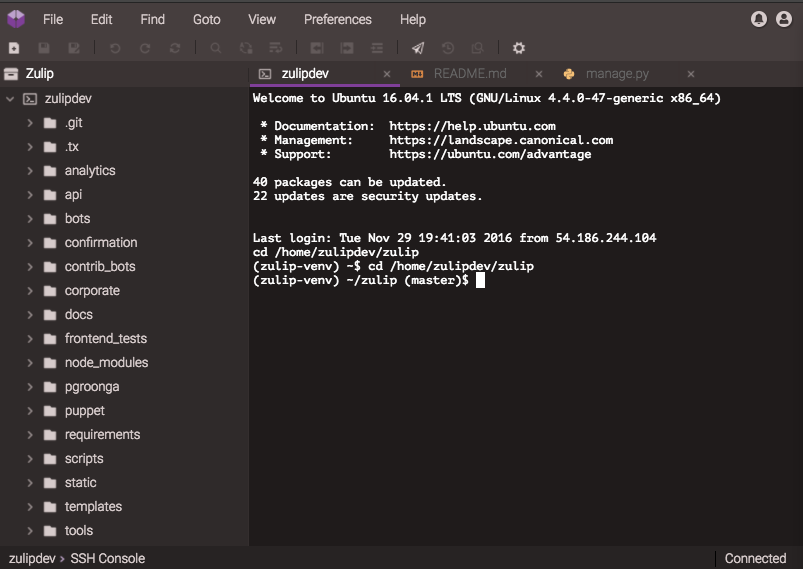
Task: Expand the node_modules folder arrow
Action: point(30,363)
